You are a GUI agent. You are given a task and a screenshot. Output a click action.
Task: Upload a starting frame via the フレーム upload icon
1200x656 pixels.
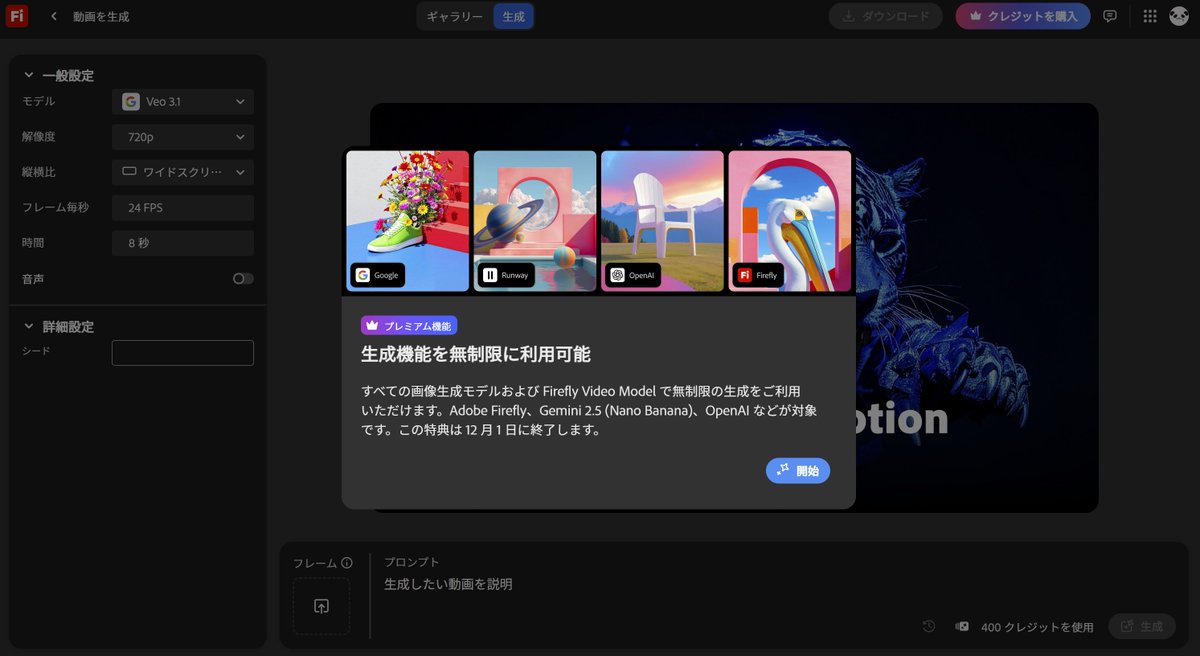321,606
